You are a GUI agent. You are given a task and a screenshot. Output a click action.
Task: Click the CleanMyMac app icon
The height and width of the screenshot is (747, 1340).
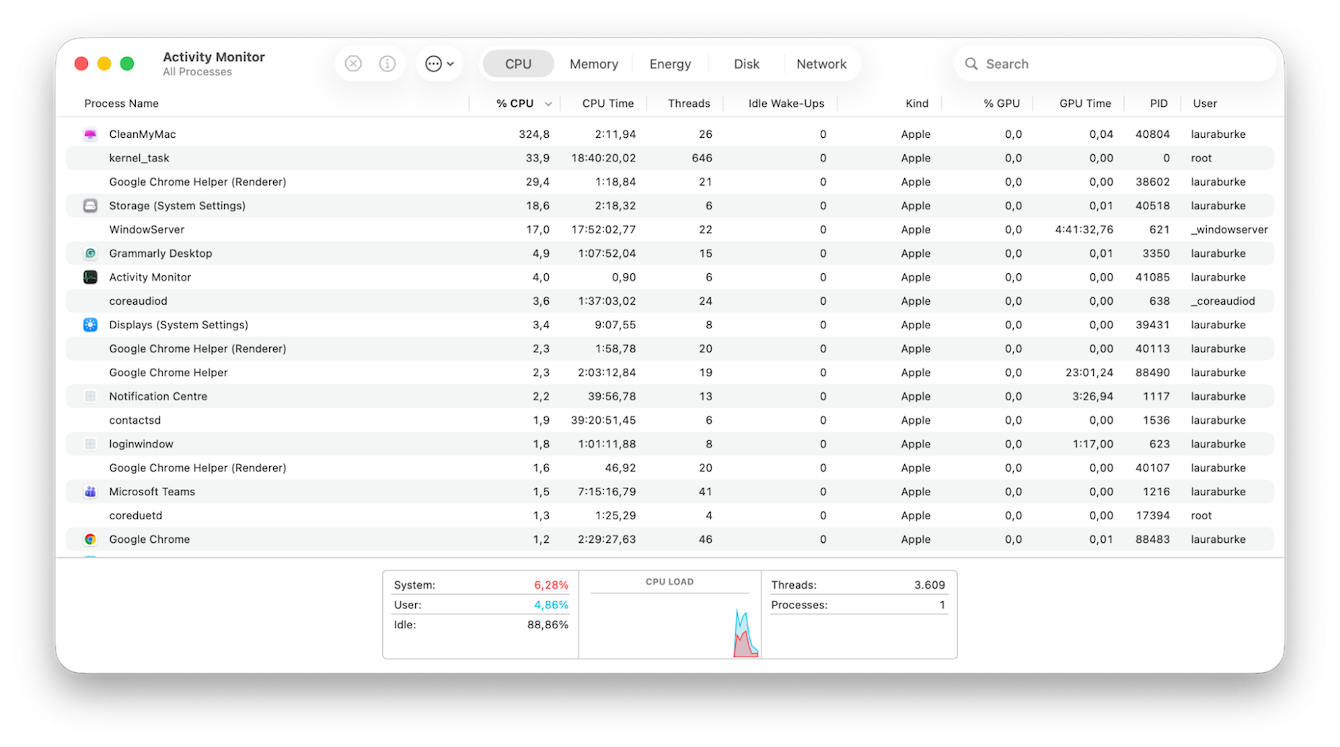pos(89,133)
